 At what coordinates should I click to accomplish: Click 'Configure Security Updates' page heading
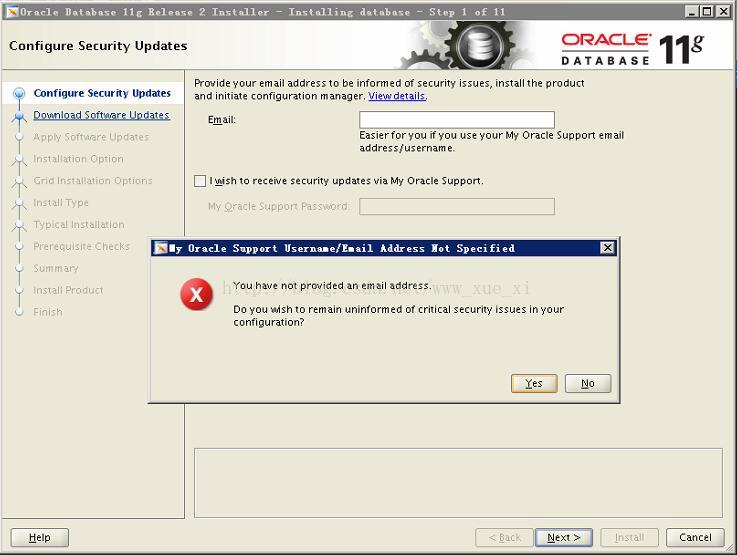pos(98,46)
